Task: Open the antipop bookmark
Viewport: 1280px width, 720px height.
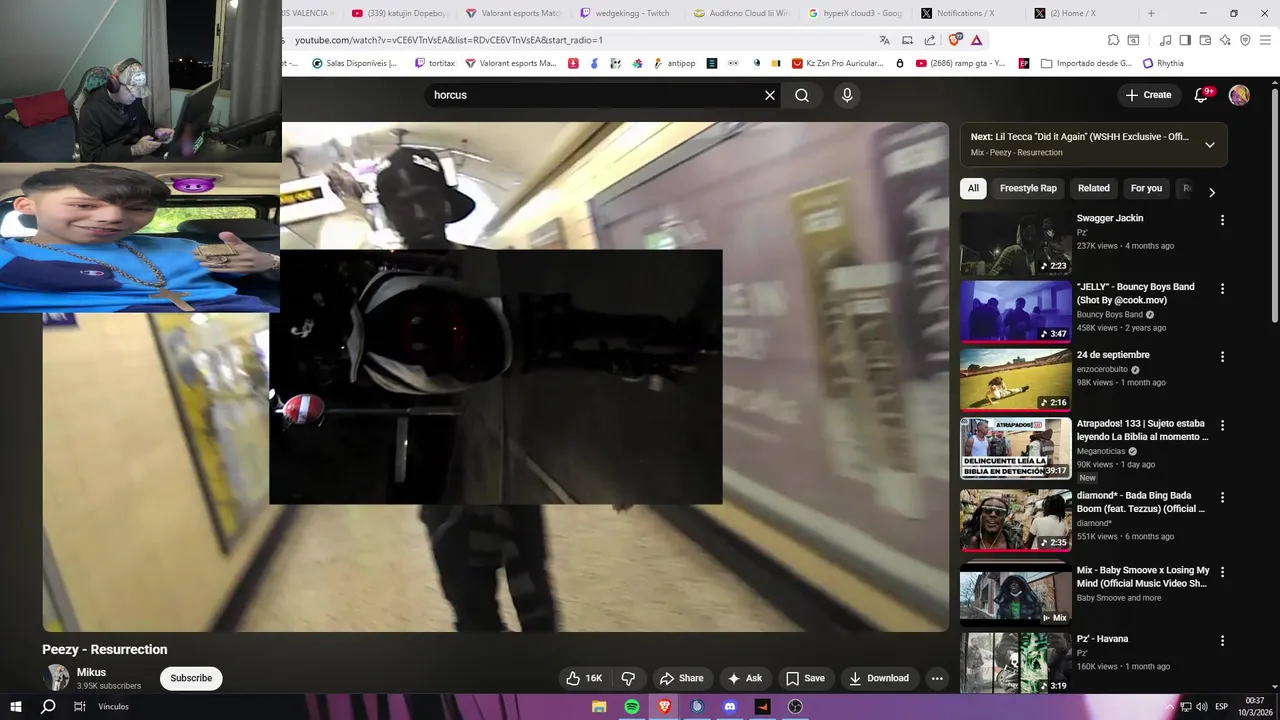Action: click(x=674, y=63)
